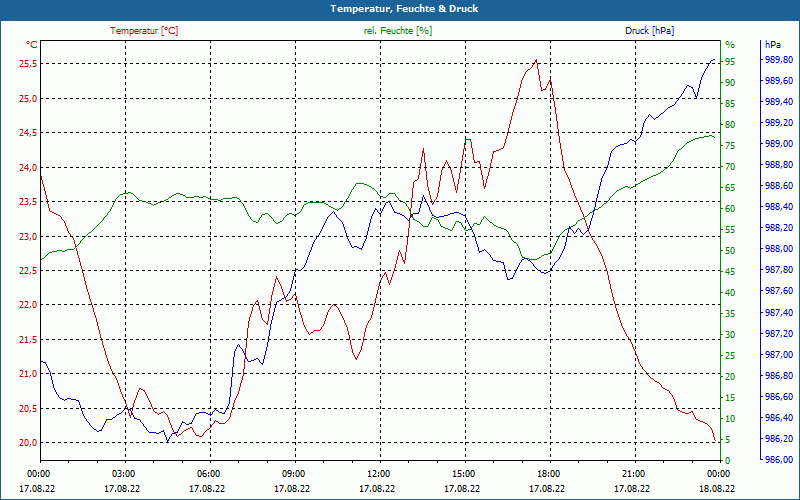Click the '21:00' time axis label
The height and width of the screenshot is (500, 800).
pos(632,473)
